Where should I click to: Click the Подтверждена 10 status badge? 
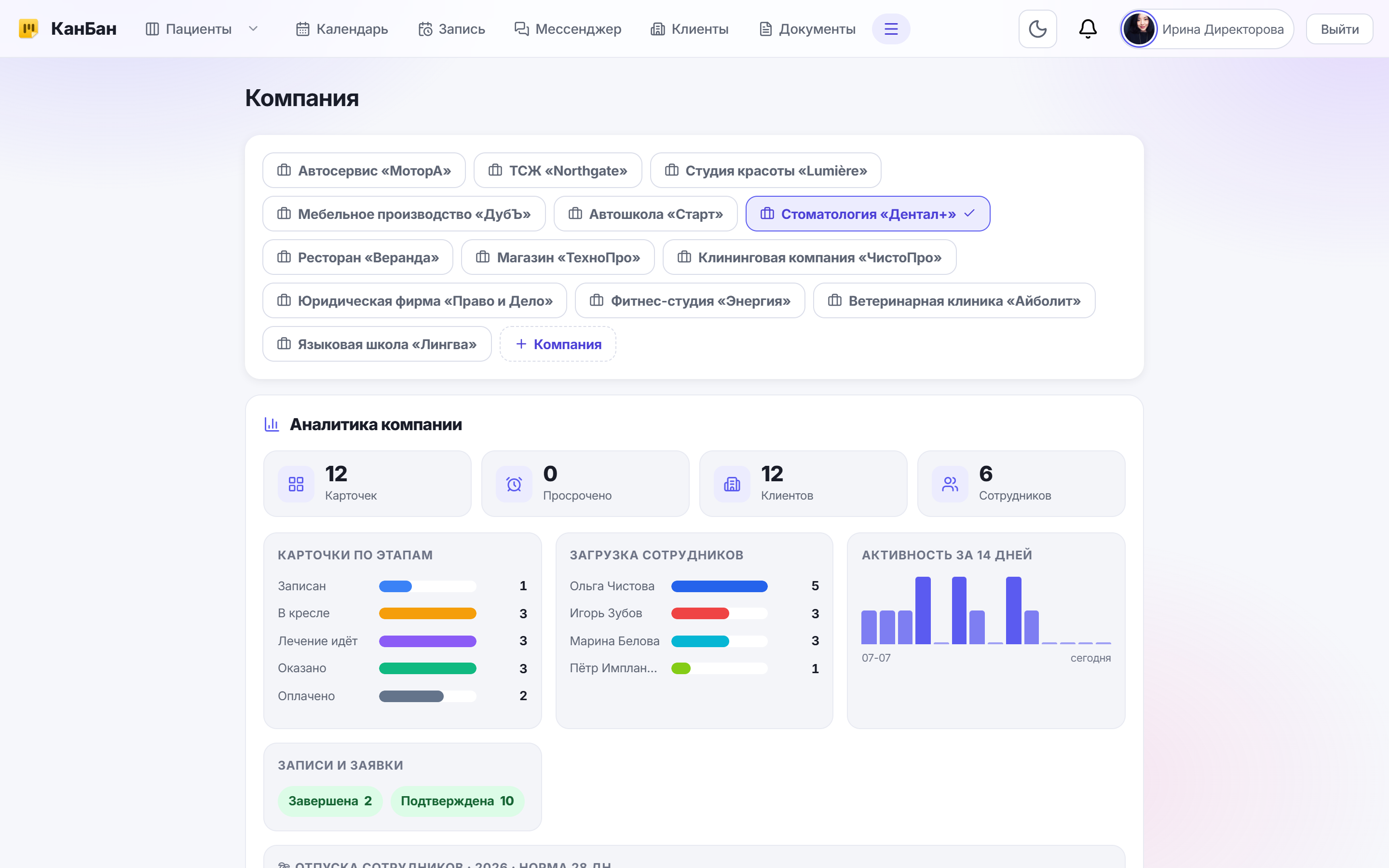[457, 800]
